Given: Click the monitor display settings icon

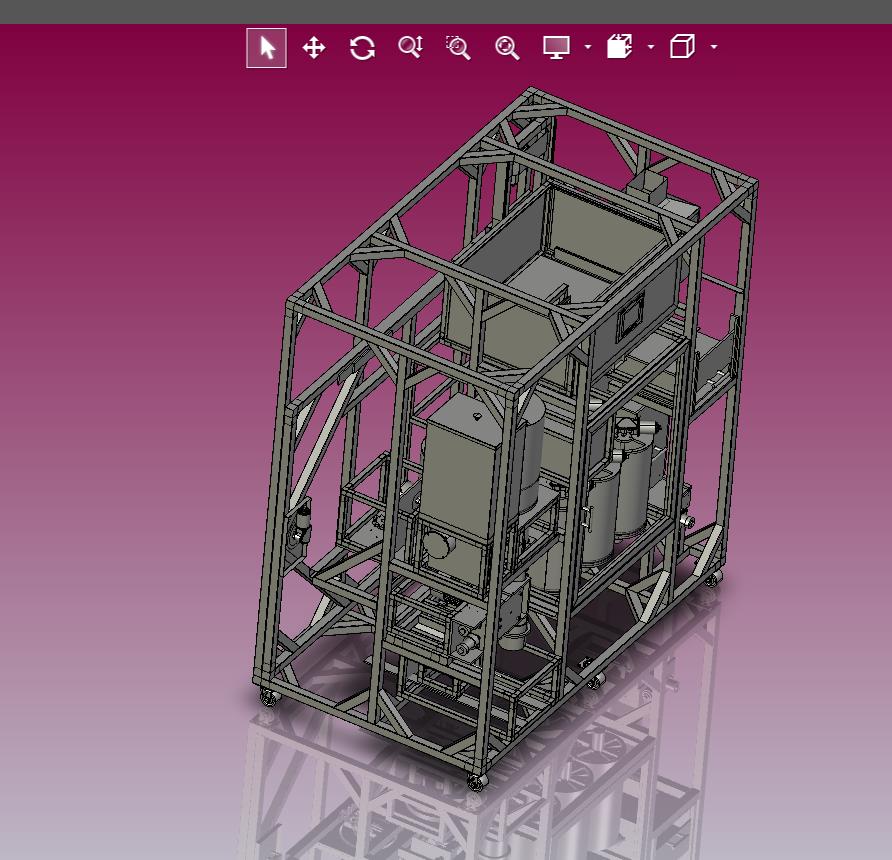Looking at the screenshot, I should pos(556,47).
